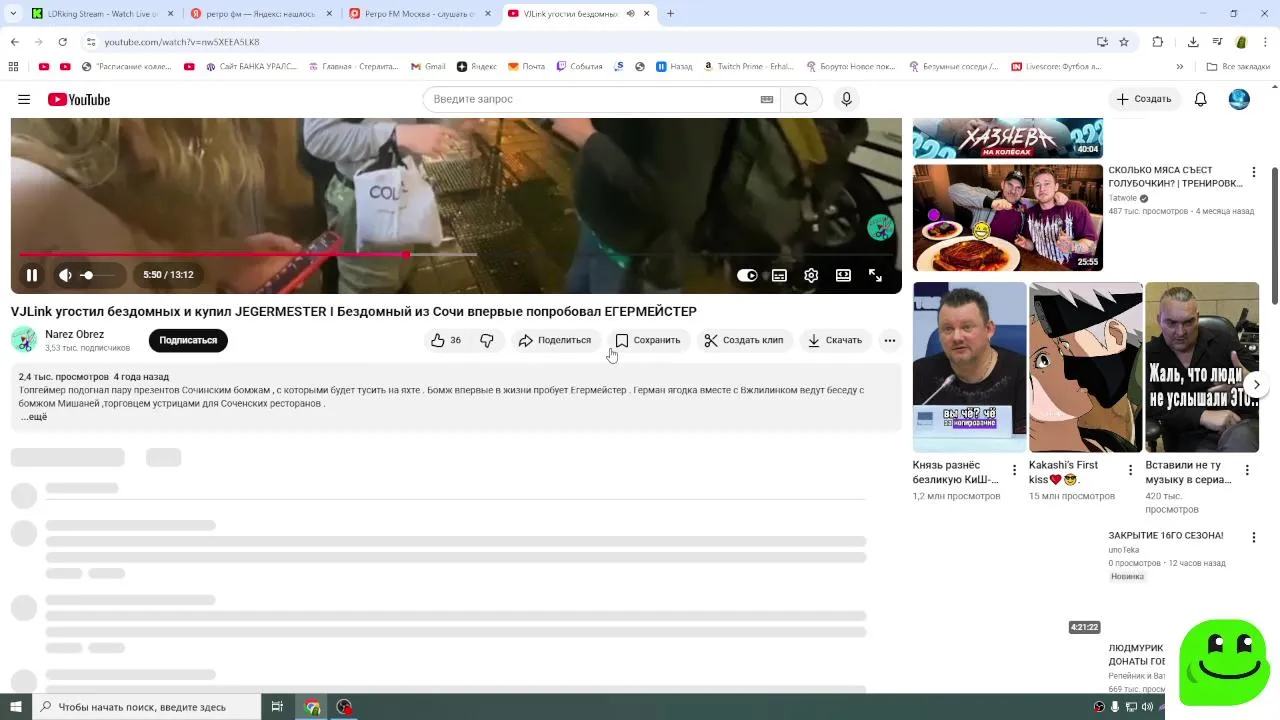Open options for 'Князь разнёс' short

[x=1014, y=470]
